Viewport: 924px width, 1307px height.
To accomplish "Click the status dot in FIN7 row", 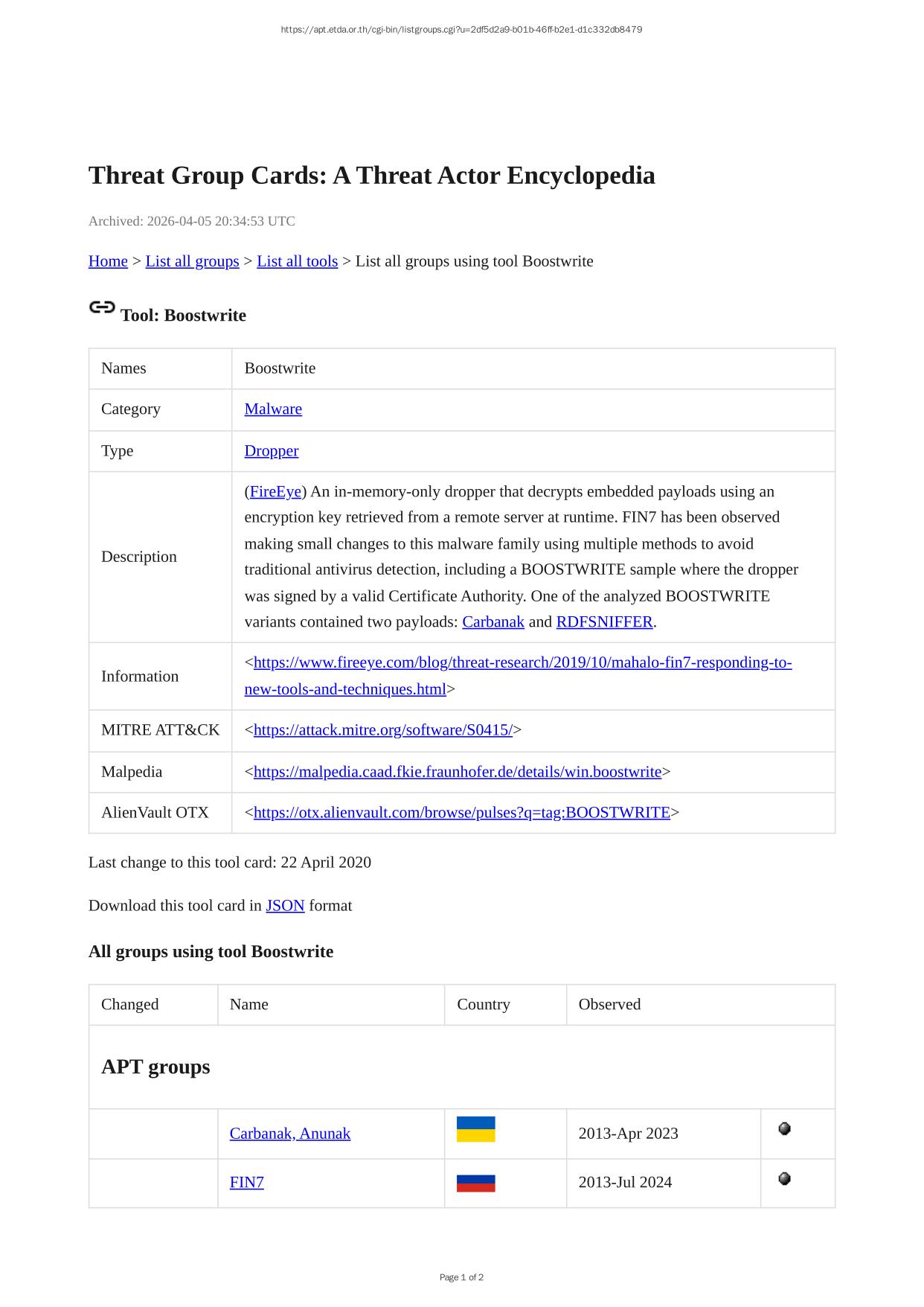I will 784,1179.
